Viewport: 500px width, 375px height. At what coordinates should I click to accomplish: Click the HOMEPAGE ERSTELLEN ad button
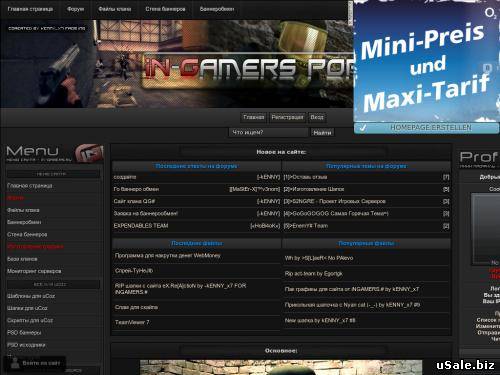pos(427,128)
